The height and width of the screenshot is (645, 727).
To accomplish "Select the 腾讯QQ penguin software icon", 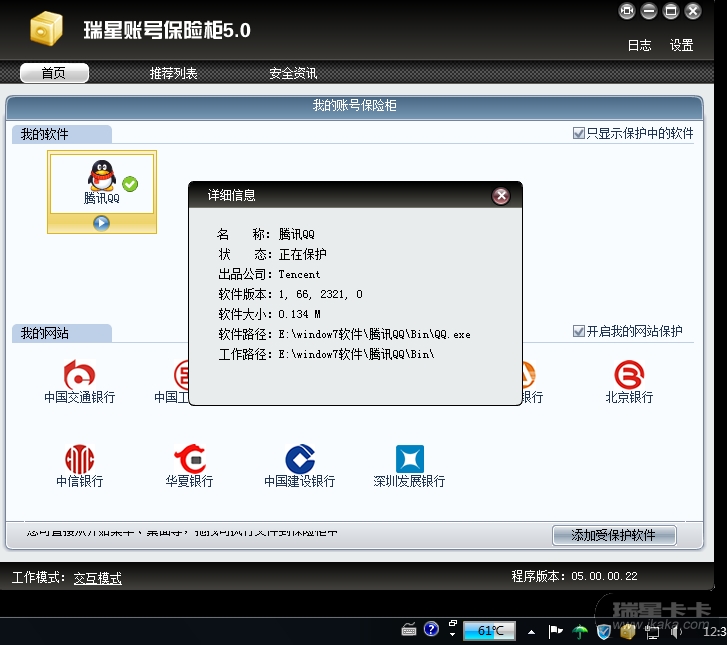I will [102, 175].
